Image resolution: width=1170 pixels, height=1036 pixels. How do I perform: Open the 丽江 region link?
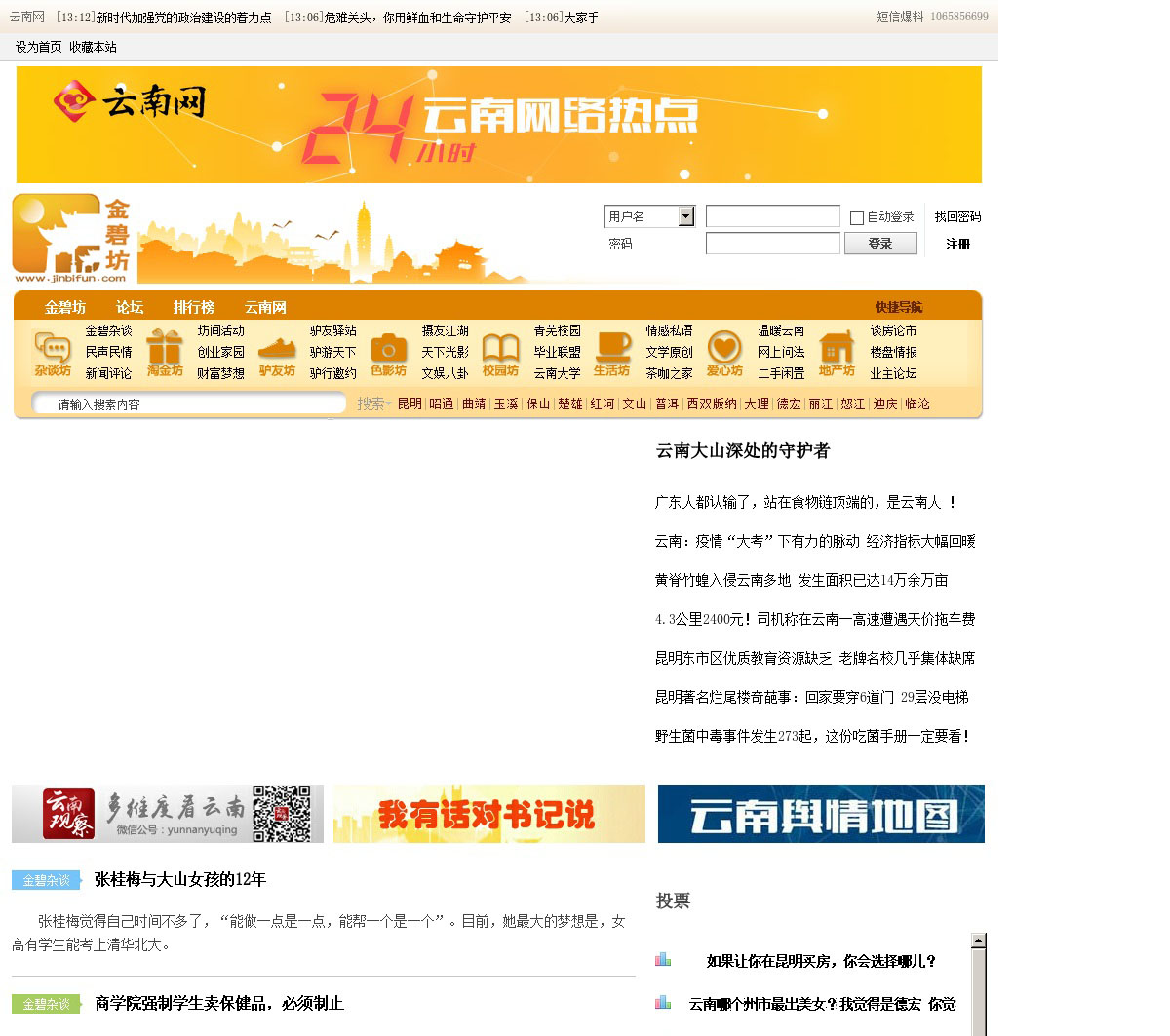click(821, 403)
